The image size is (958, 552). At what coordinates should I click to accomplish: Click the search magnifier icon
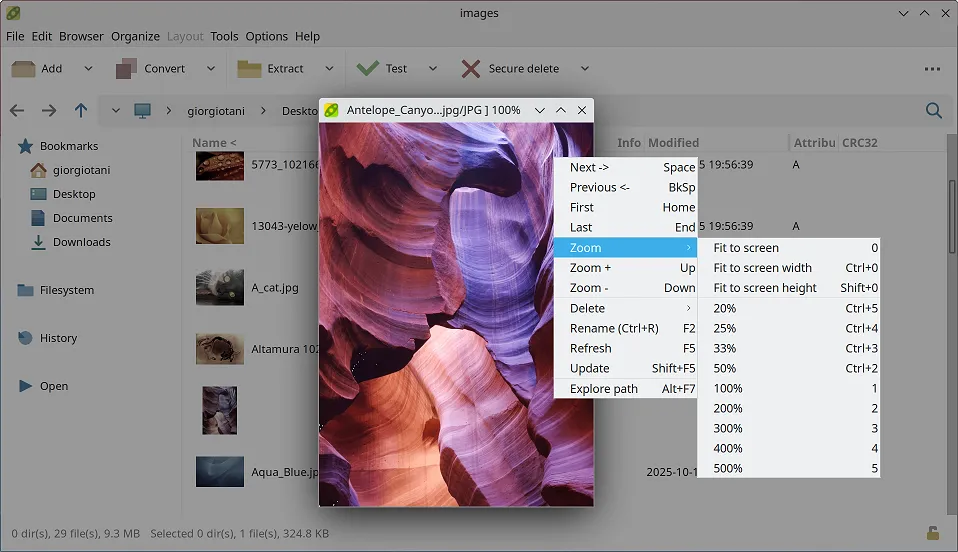933,111
